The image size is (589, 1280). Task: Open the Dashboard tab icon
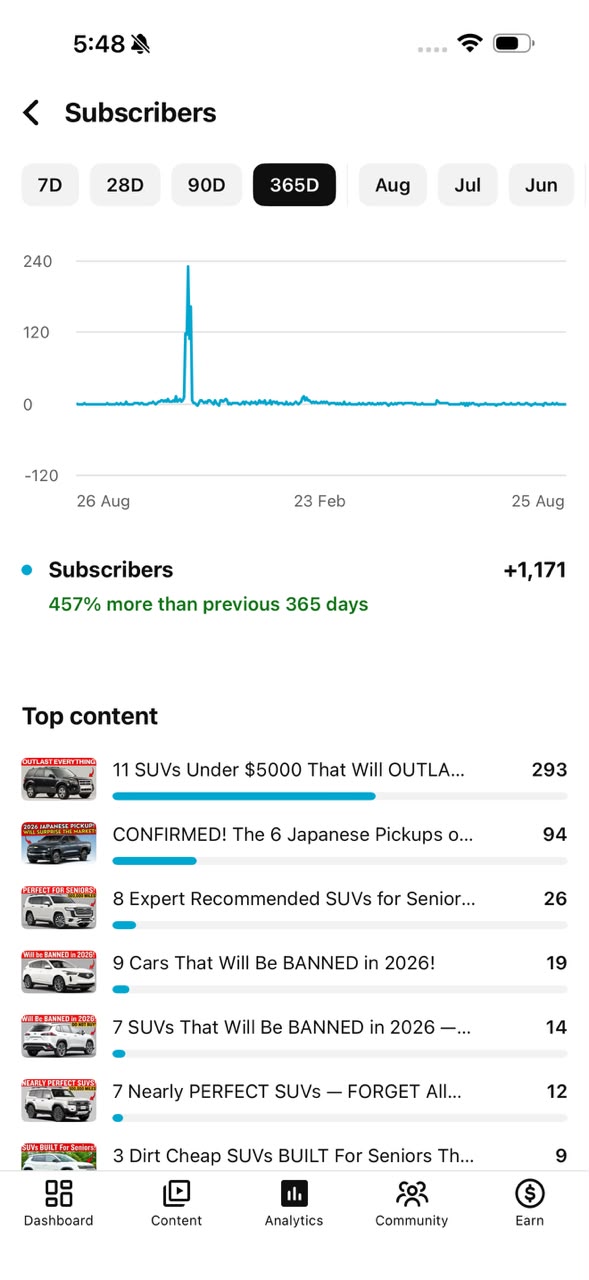coord(59,1193)
